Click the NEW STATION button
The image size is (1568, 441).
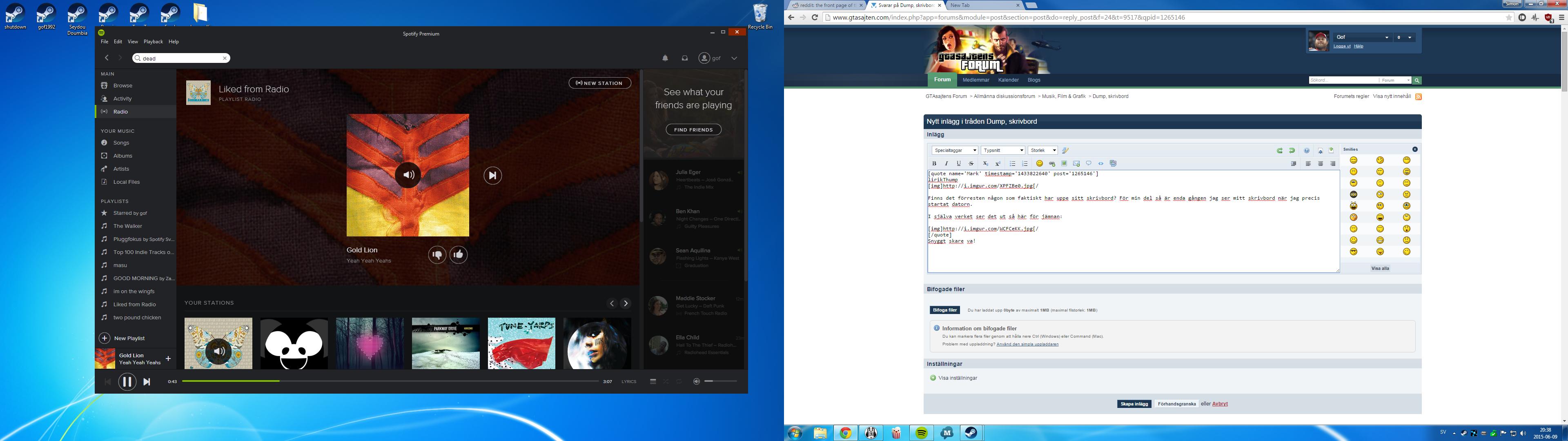click(599, 83)
